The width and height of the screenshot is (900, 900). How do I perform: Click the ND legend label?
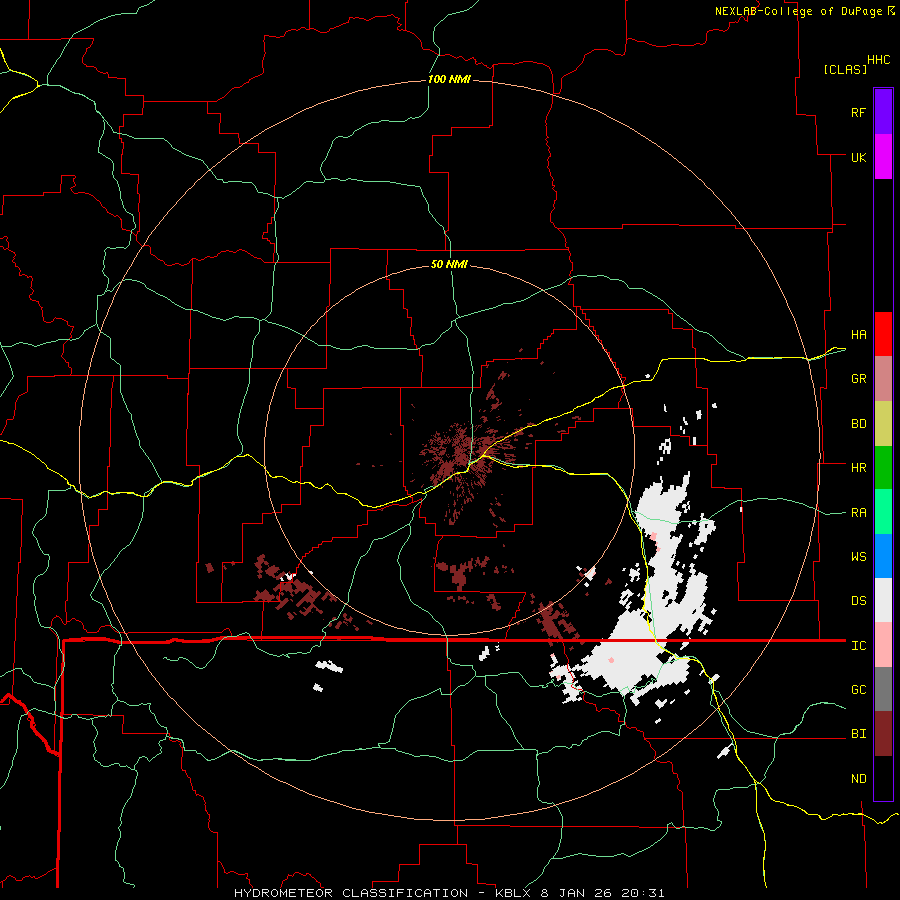pos(858,779)
